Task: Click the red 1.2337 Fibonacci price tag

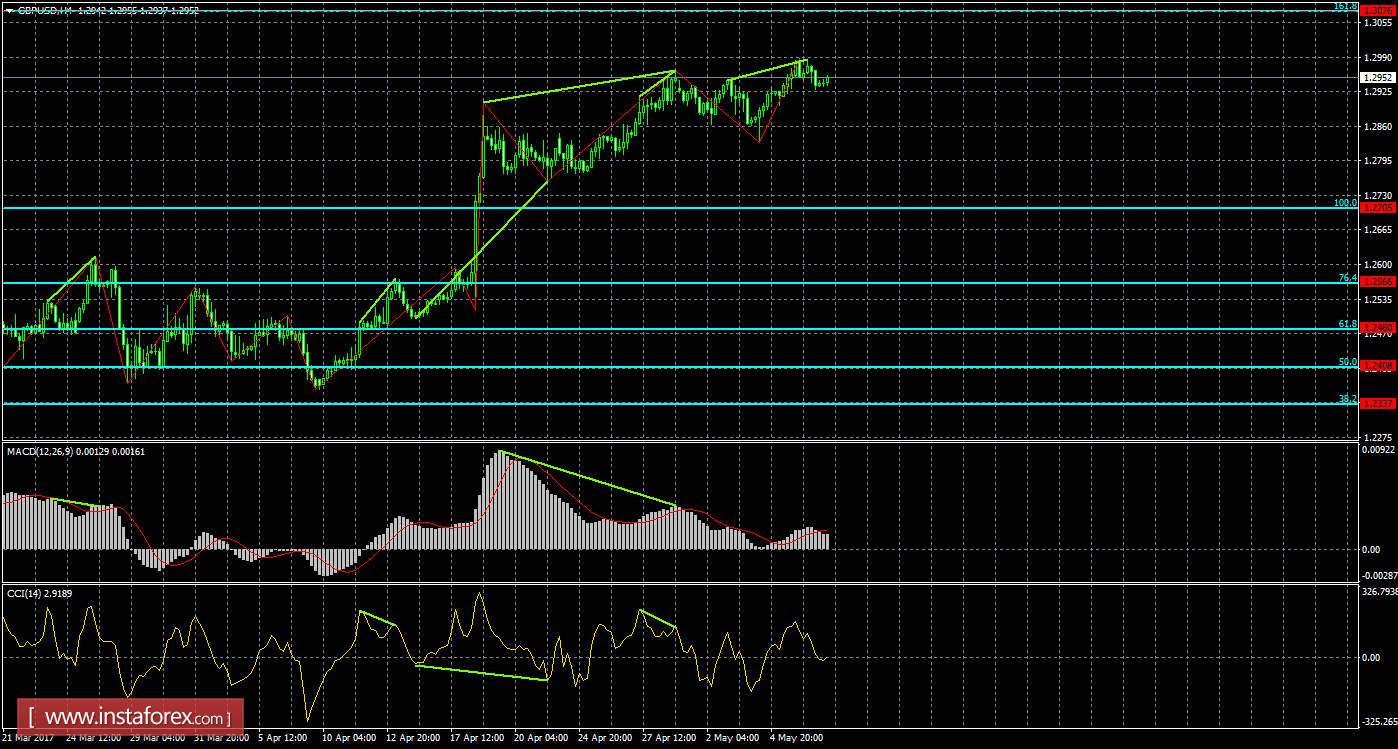Action: click(x=1377, y=404)
